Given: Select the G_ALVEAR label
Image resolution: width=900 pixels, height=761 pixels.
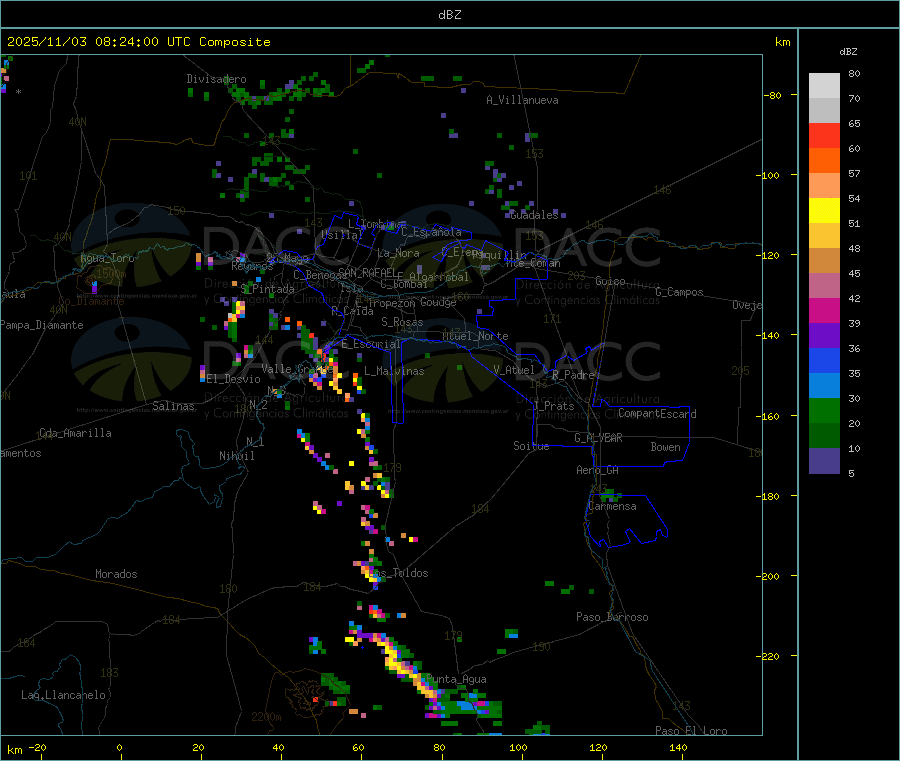Looking at the screenshot, I should coord(598,438).
